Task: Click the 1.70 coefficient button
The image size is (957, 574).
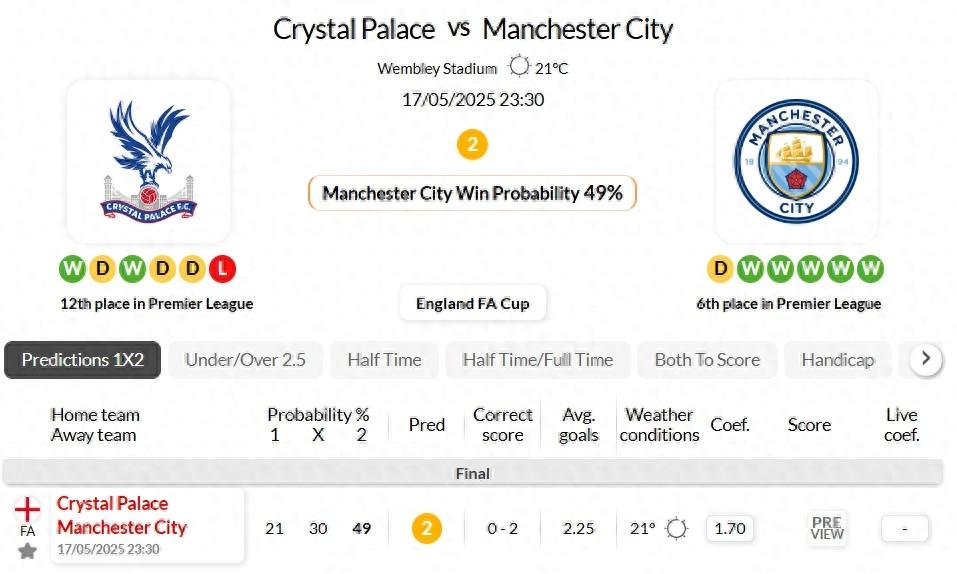Action: [x=730, y=528]
